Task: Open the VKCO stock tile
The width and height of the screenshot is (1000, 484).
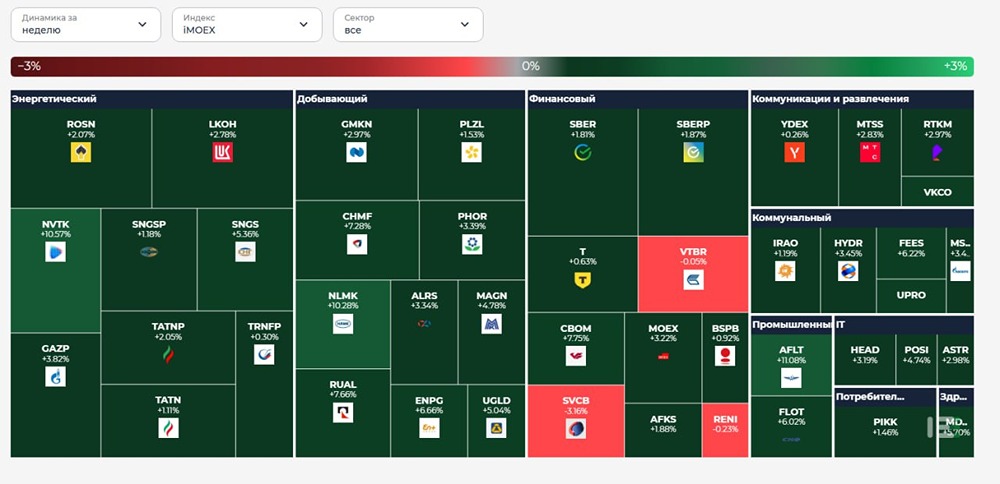Action: click(938, 191)
